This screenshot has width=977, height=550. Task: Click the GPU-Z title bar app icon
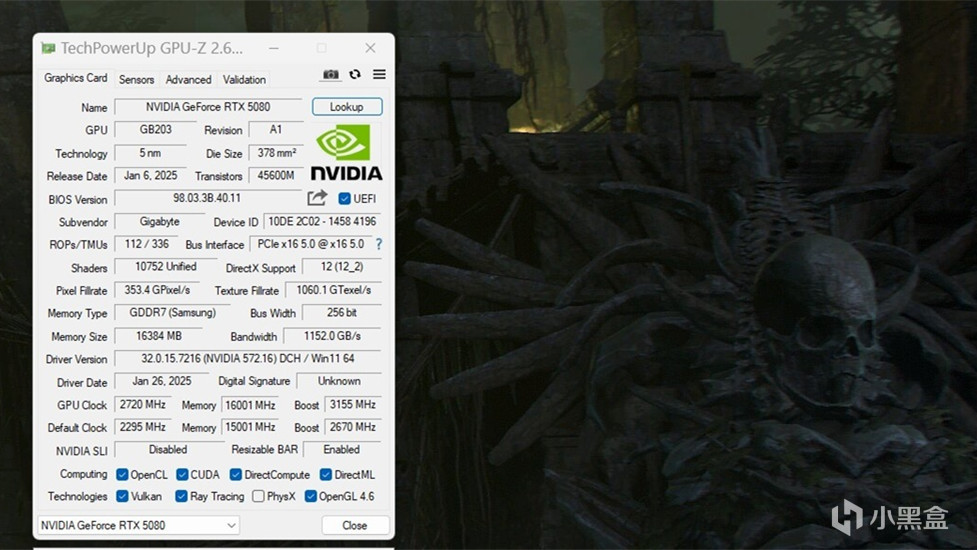pyautogui.click(x=48, y=48)
